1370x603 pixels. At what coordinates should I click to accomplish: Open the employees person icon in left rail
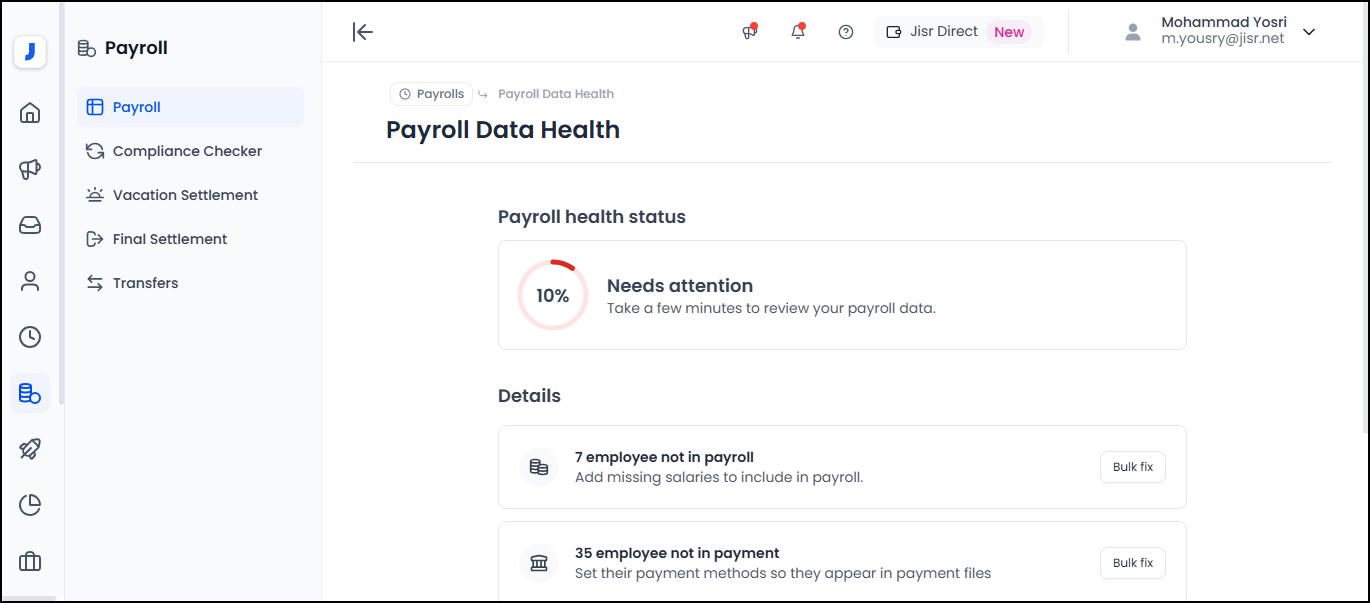click(x=30, y=281)
